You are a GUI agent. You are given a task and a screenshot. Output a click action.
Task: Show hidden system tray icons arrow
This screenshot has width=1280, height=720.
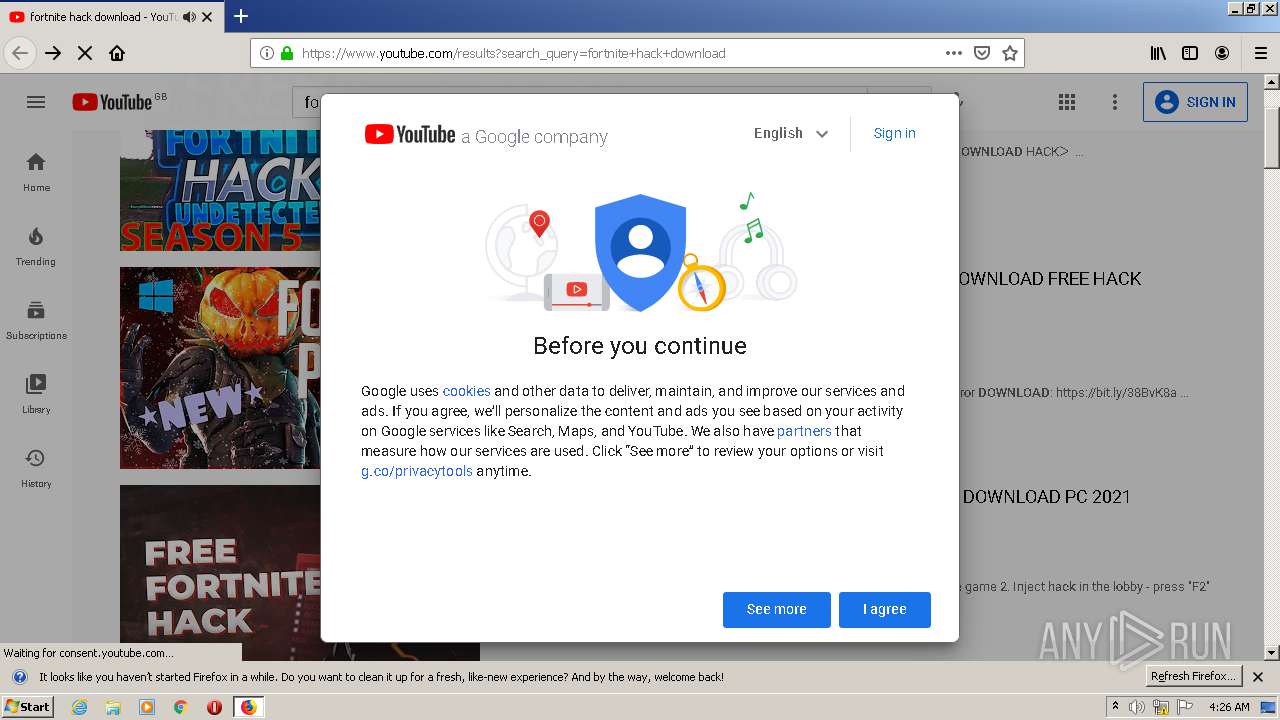(x=1116, y=707)
